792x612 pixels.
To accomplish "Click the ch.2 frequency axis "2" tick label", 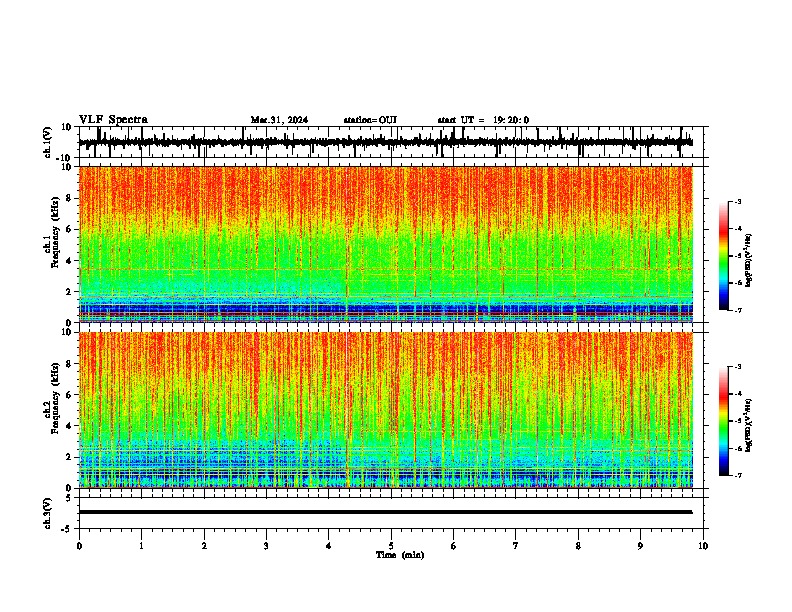I will pos(69,457).
